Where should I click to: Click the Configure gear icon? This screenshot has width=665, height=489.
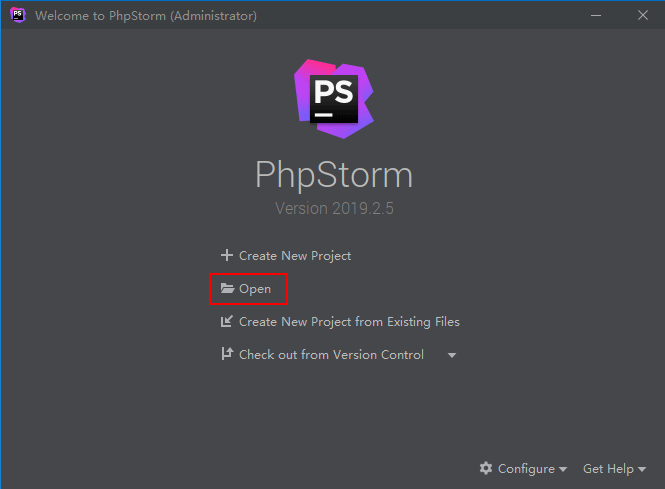486,468
